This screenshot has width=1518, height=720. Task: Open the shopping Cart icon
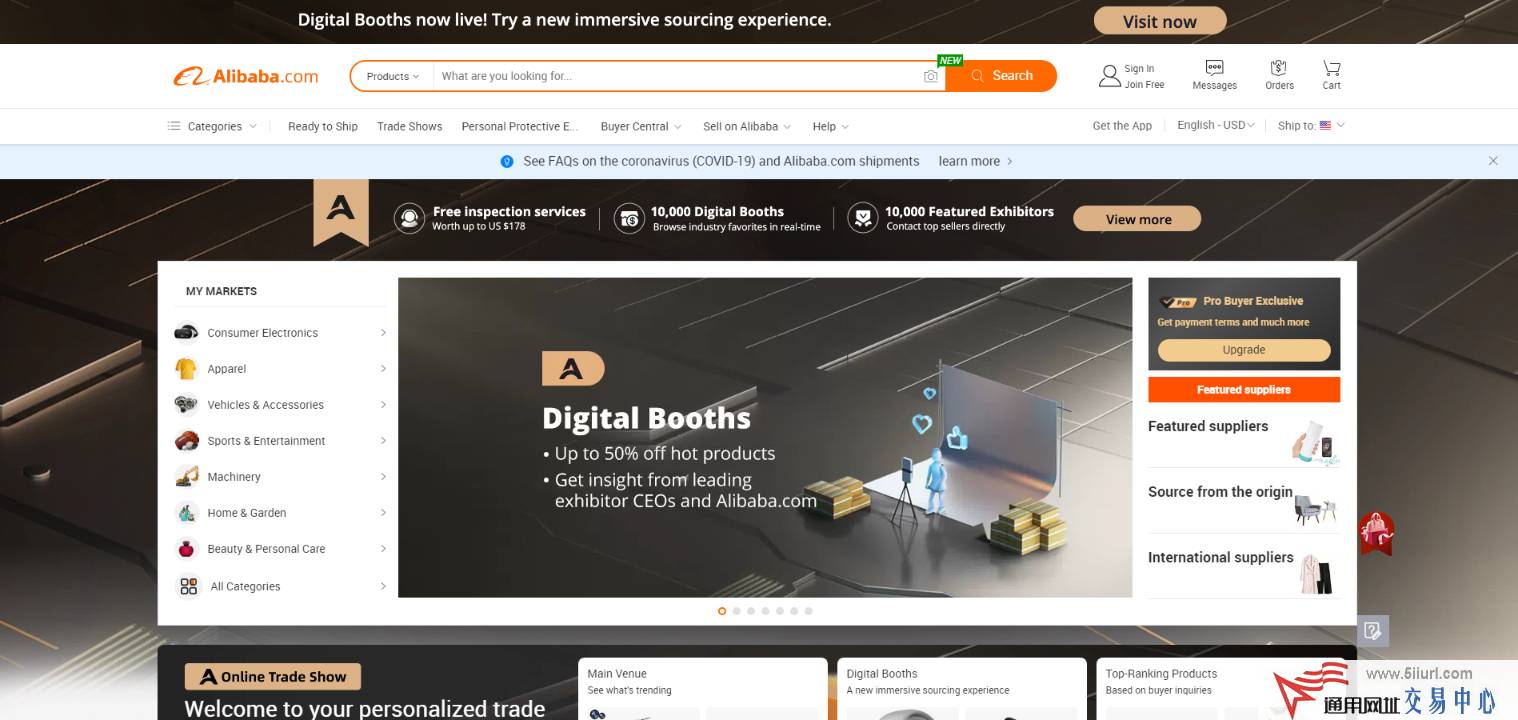(x=1331, y=68)
